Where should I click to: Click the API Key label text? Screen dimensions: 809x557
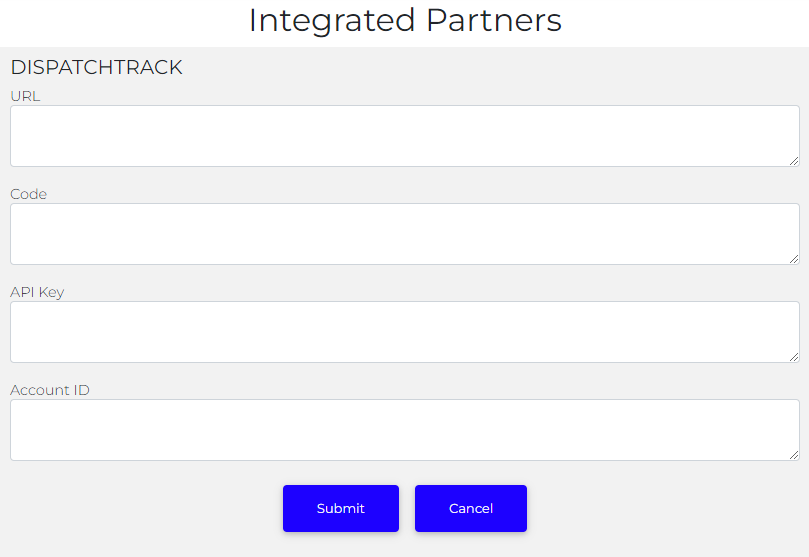pos(37,292)
